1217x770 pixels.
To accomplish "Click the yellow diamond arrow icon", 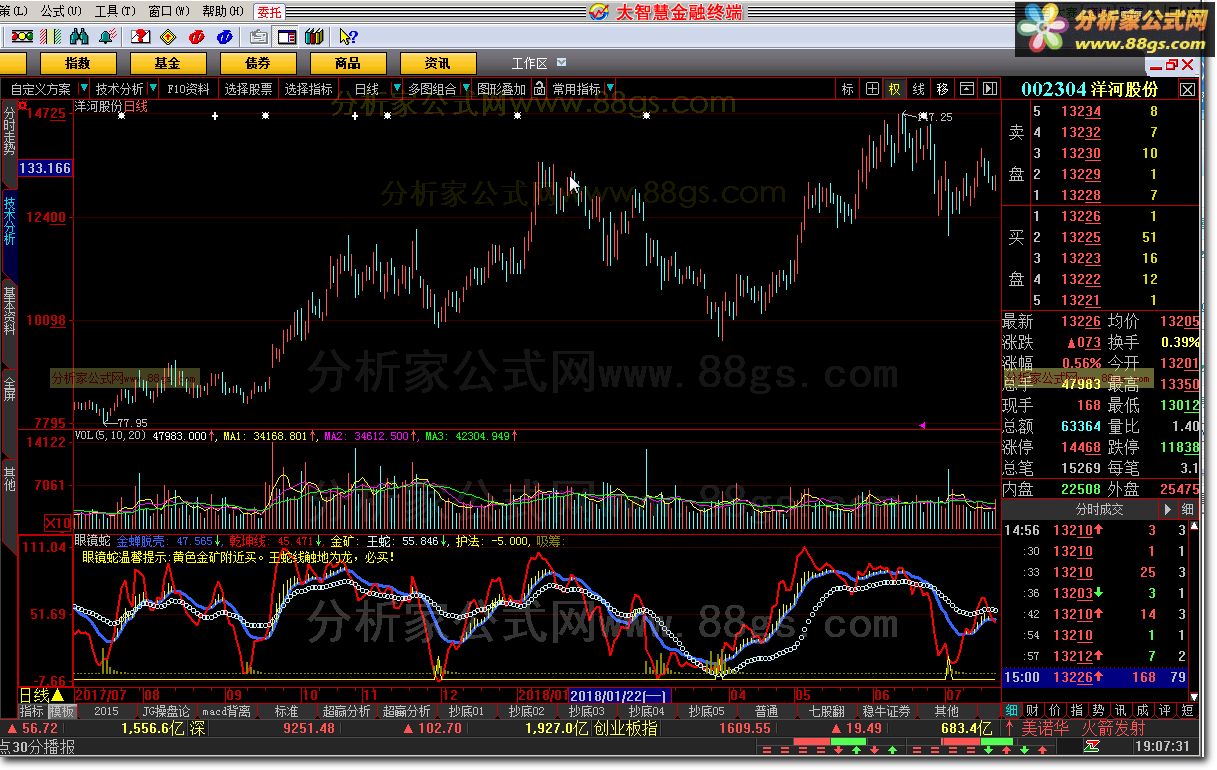I will coord(168,37).
